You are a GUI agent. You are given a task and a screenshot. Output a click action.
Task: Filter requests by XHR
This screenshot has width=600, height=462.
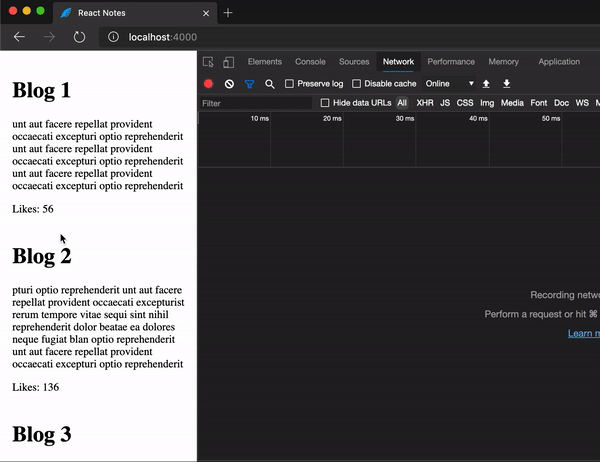tap(425, 103)
